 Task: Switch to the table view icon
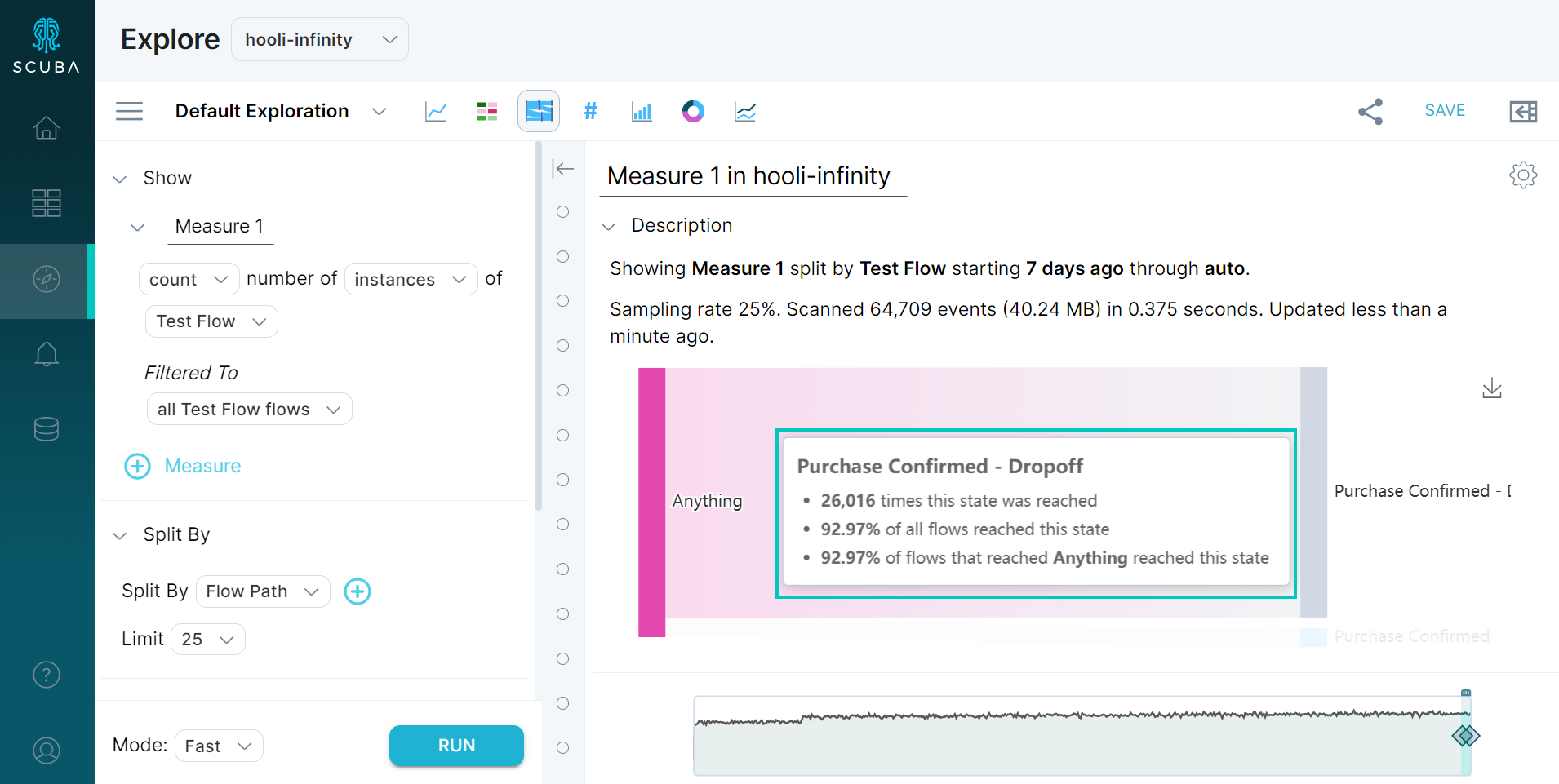(487, 111)
